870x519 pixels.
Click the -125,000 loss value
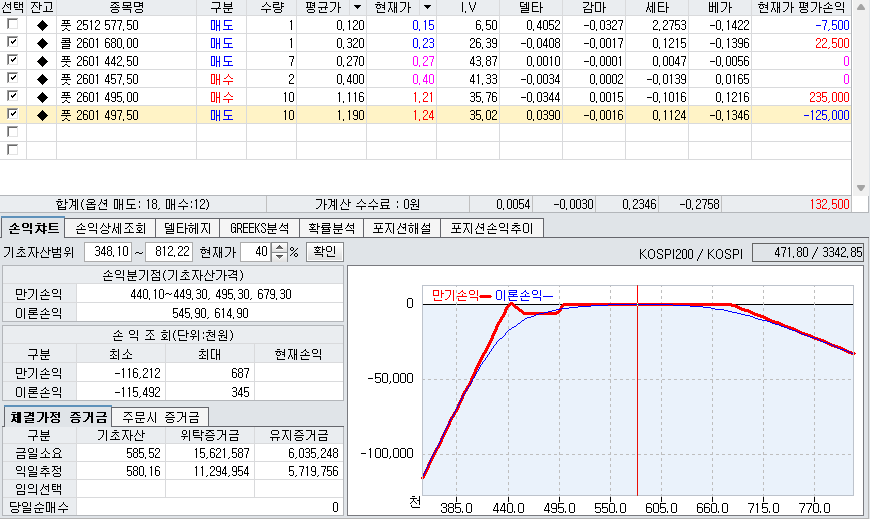[x=826, y=115]
